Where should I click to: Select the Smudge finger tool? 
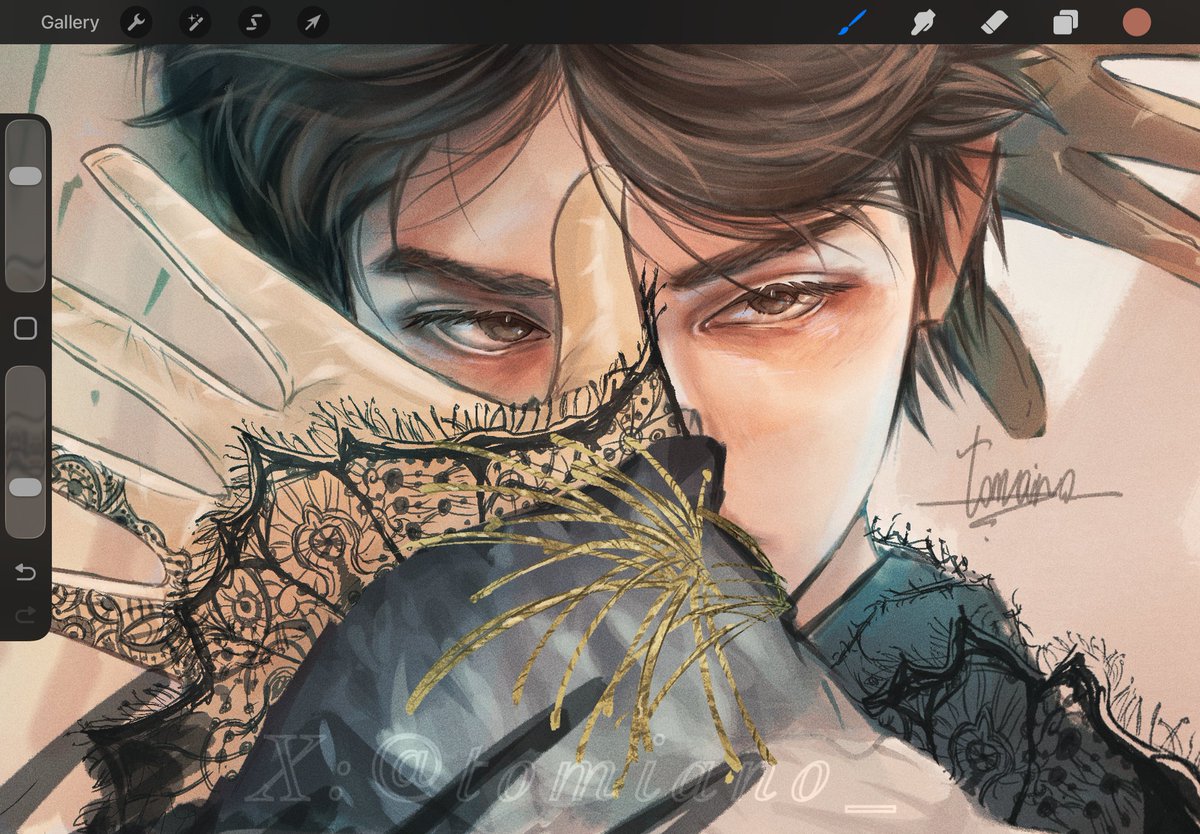pyautogui.click(x=923, y=22)
